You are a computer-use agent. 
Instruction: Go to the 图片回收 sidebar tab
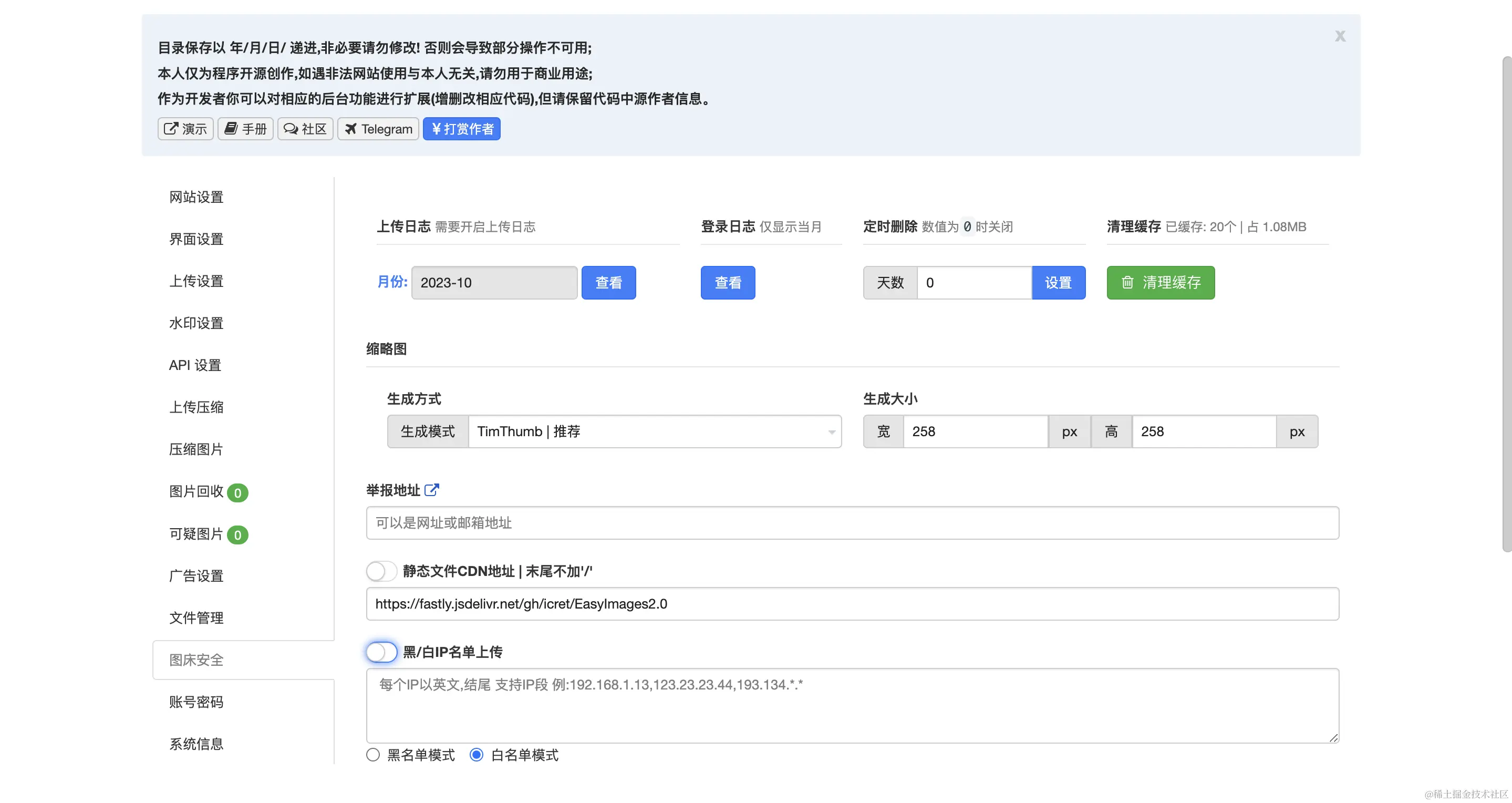pos(196,491)
